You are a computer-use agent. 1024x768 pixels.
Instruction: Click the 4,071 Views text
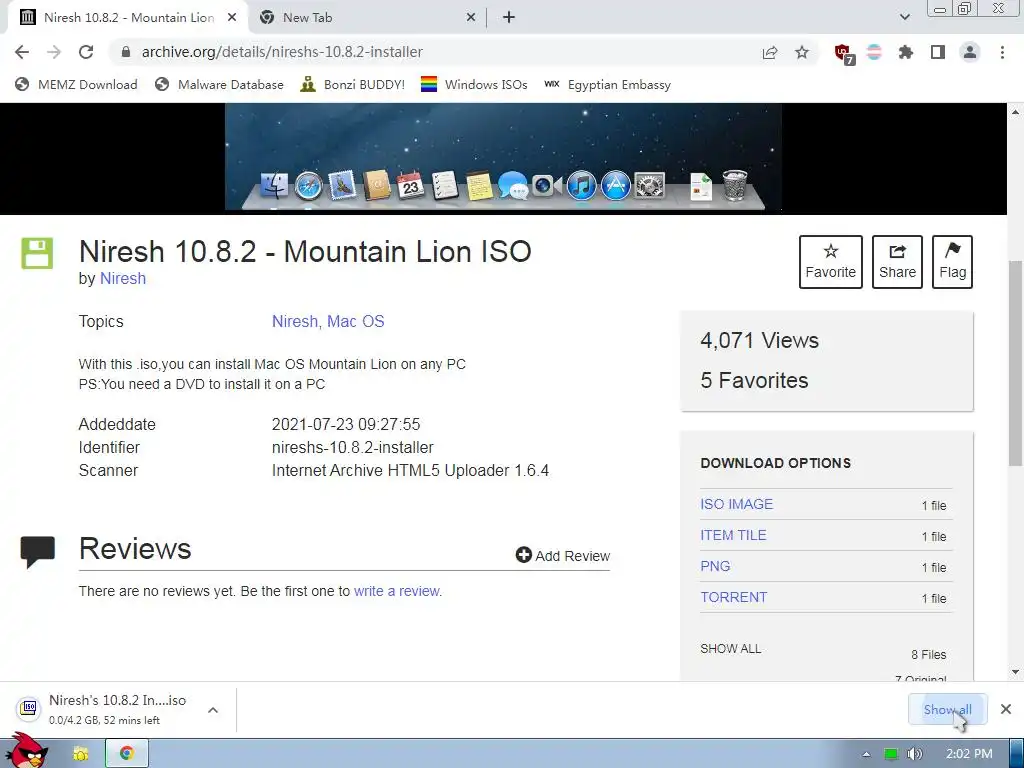tap(760, 340)
